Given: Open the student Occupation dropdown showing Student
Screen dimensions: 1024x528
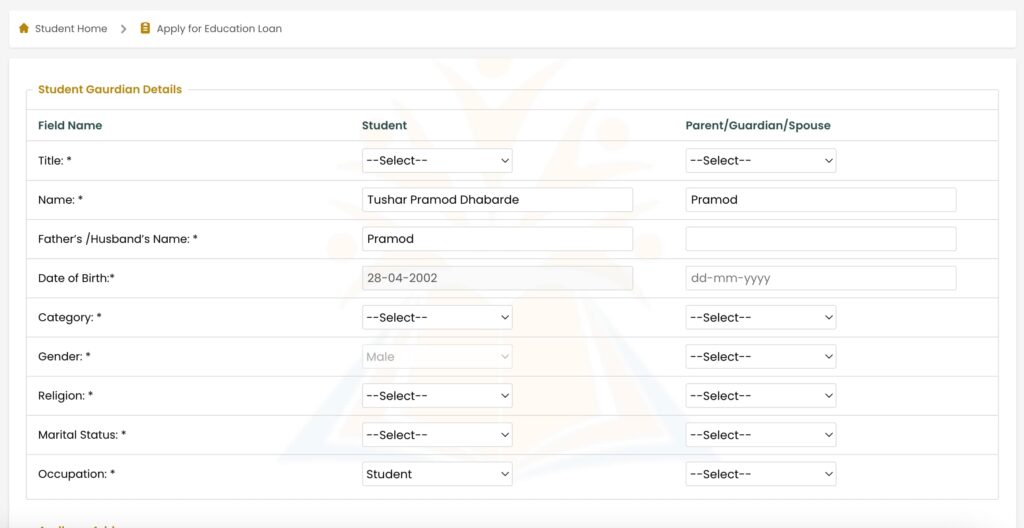Looking at the screenshot, I should [x=437, y=474].
